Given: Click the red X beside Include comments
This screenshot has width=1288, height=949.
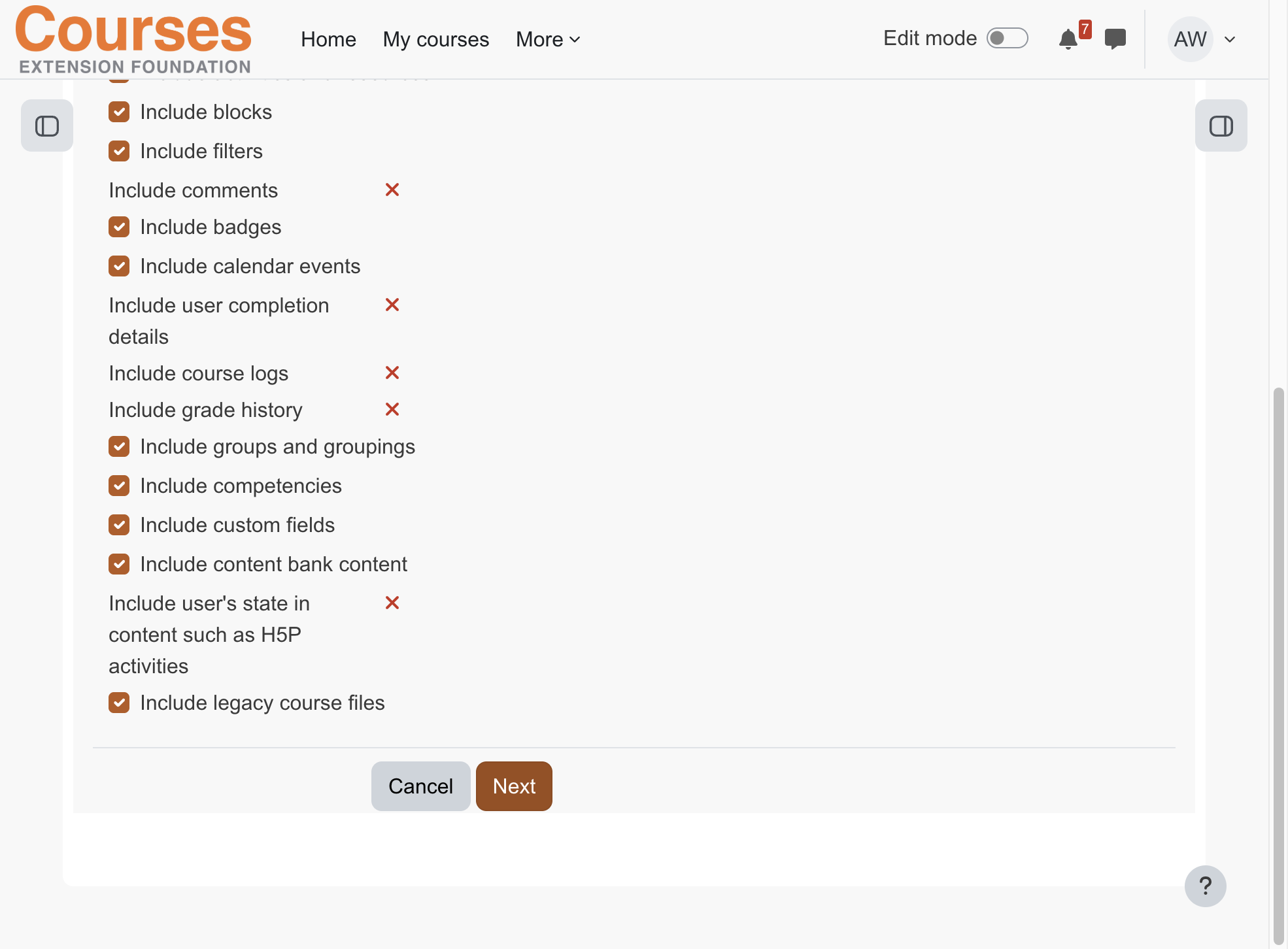Looking at the screenshot, I should [392, 190].
